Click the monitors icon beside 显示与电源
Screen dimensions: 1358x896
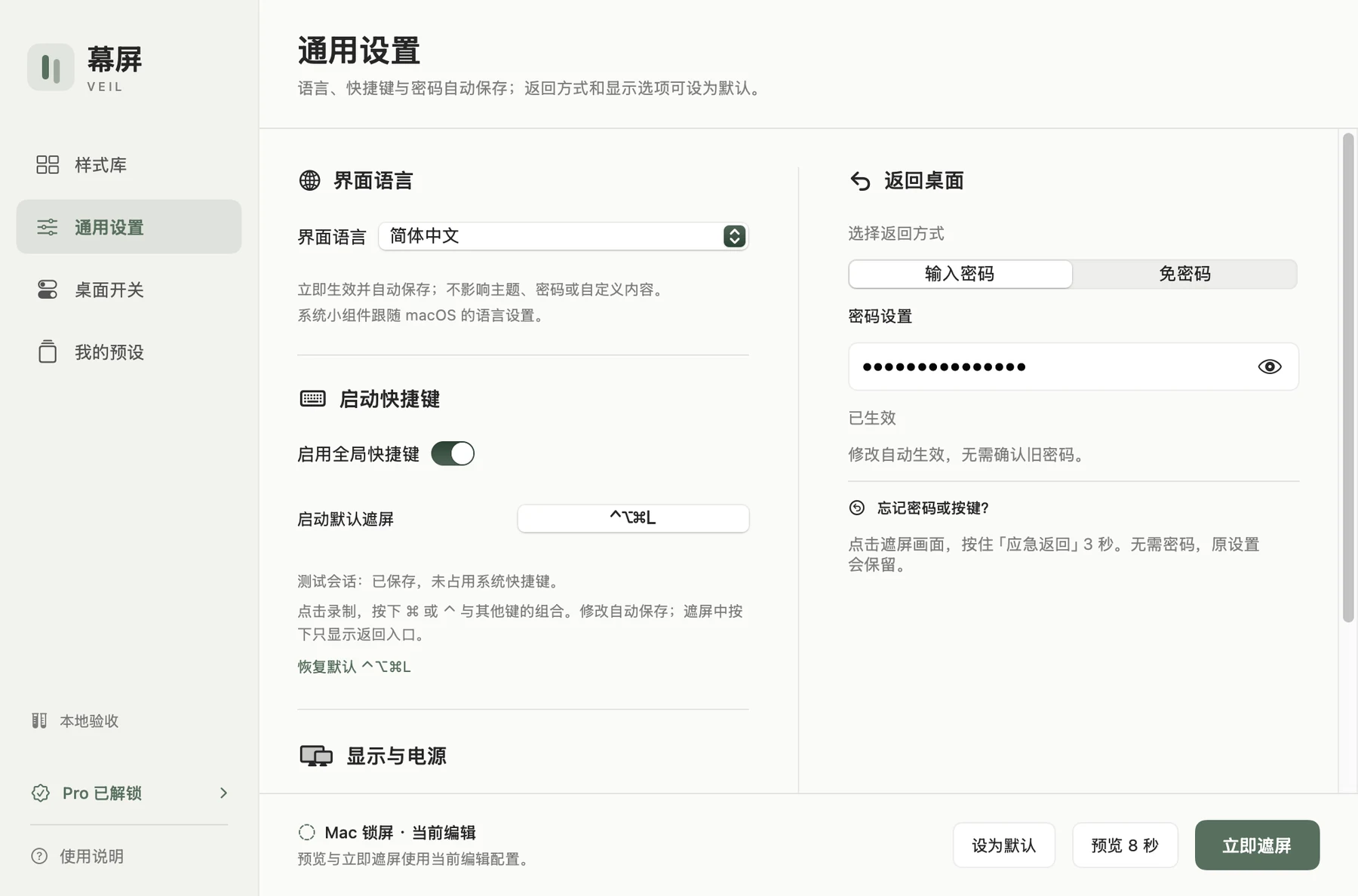pyautogui.click(x=316, y=756)
